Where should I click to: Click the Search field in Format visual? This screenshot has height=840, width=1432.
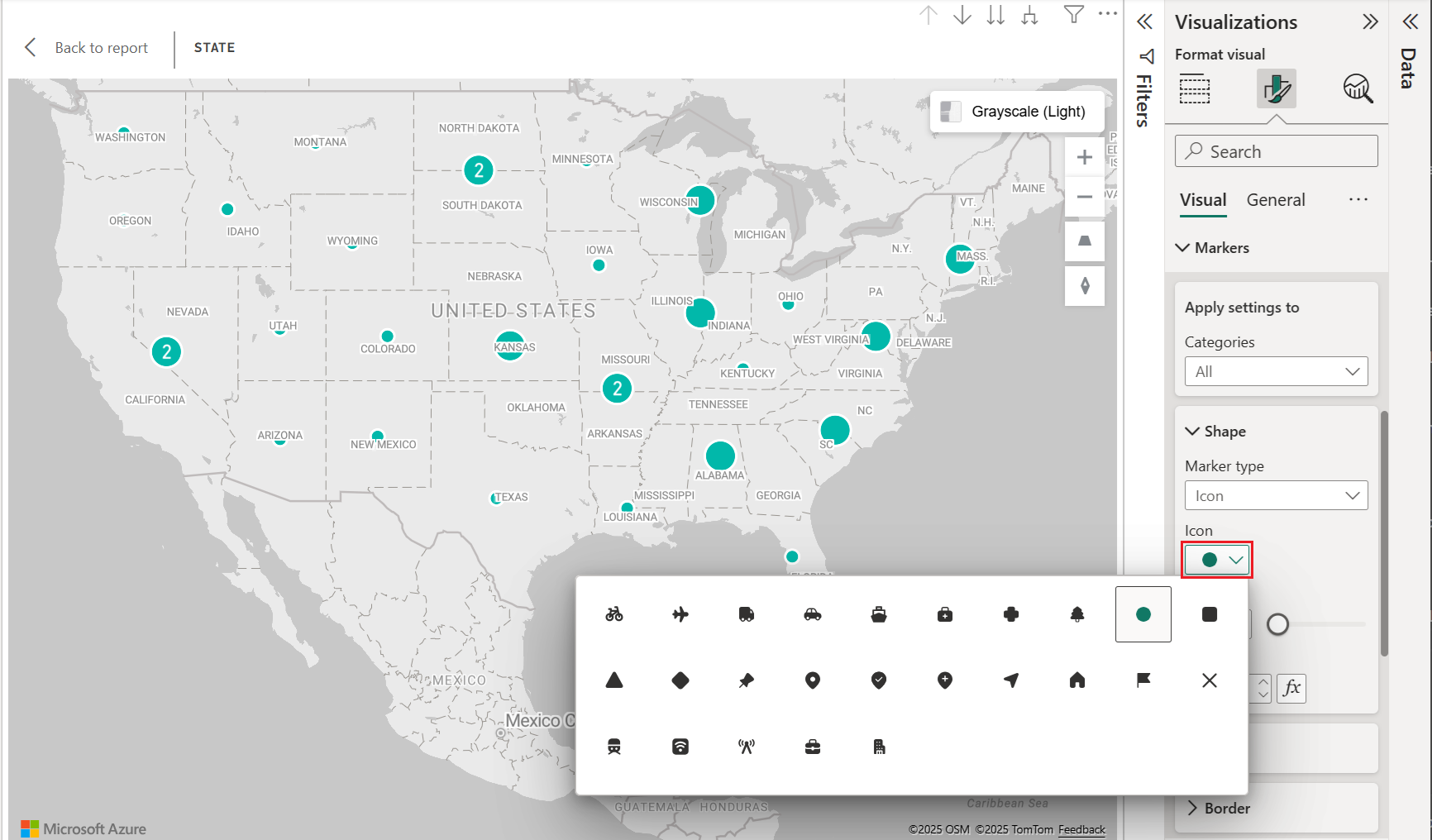[x=1276, y=150]
